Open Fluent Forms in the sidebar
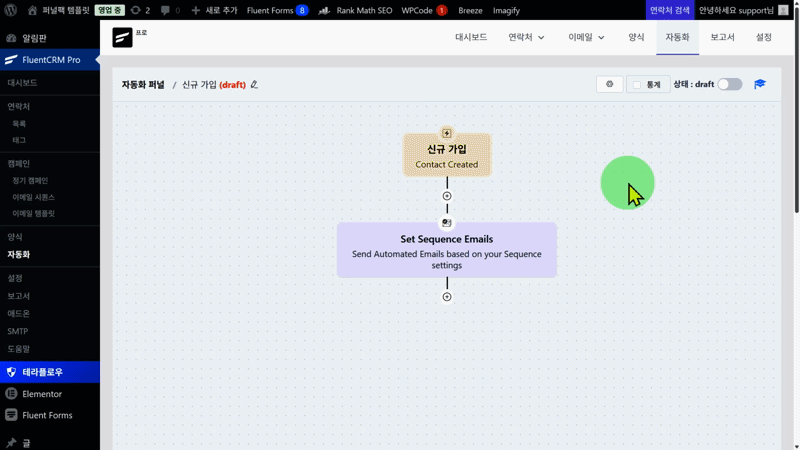 47,415
